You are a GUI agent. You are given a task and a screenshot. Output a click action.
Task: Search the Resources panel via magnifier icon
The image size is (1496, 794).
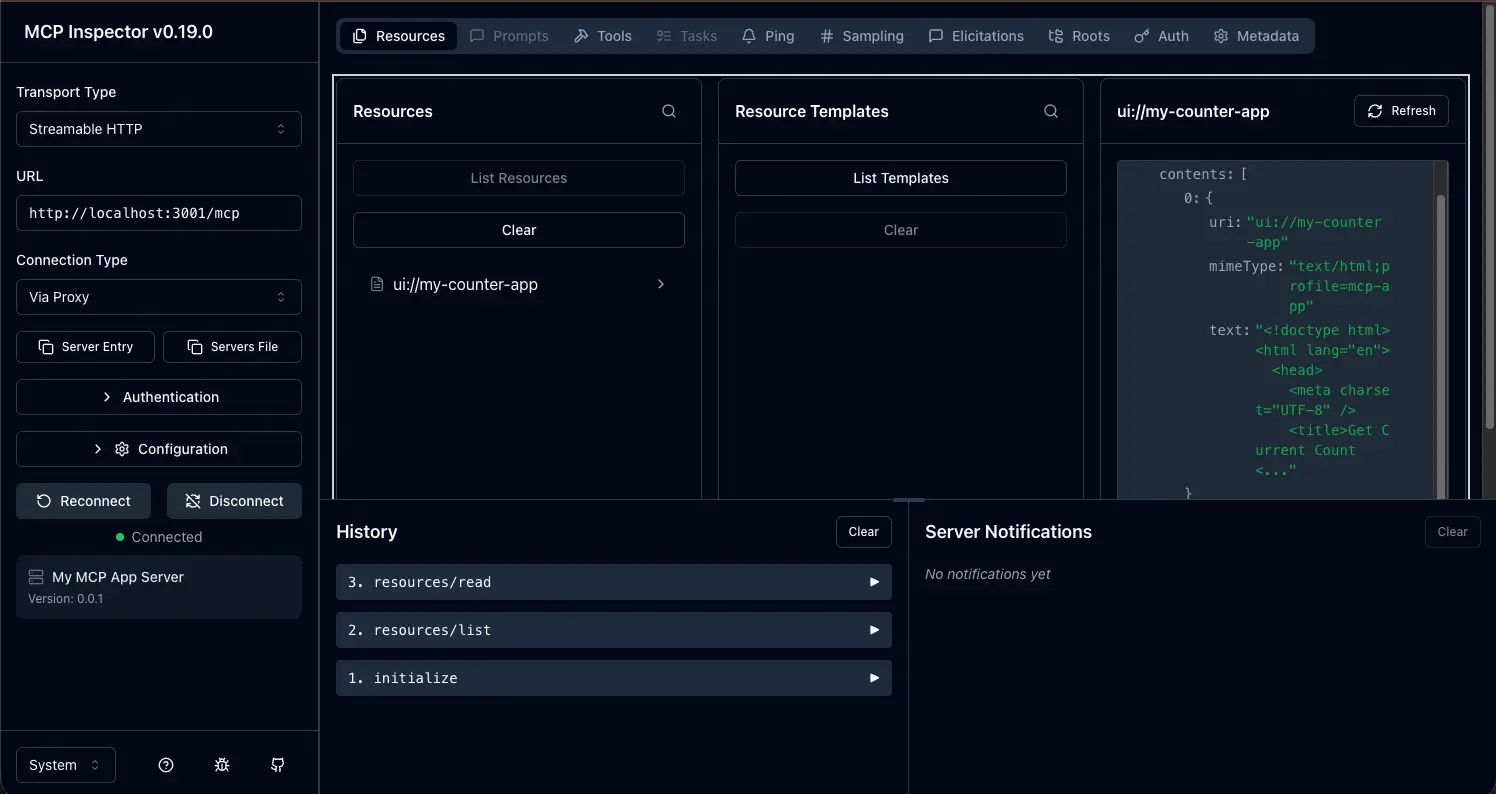click(x=669, y=111)
